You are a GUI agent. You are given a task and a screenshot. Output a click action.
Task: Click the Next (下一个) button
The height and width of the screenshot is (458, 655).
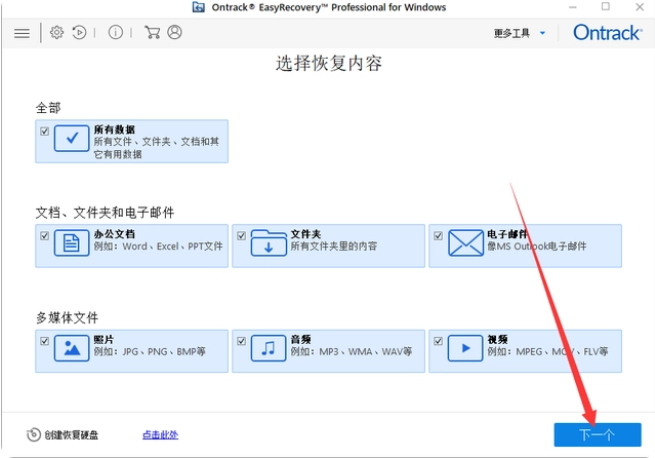tap(597, 434)
